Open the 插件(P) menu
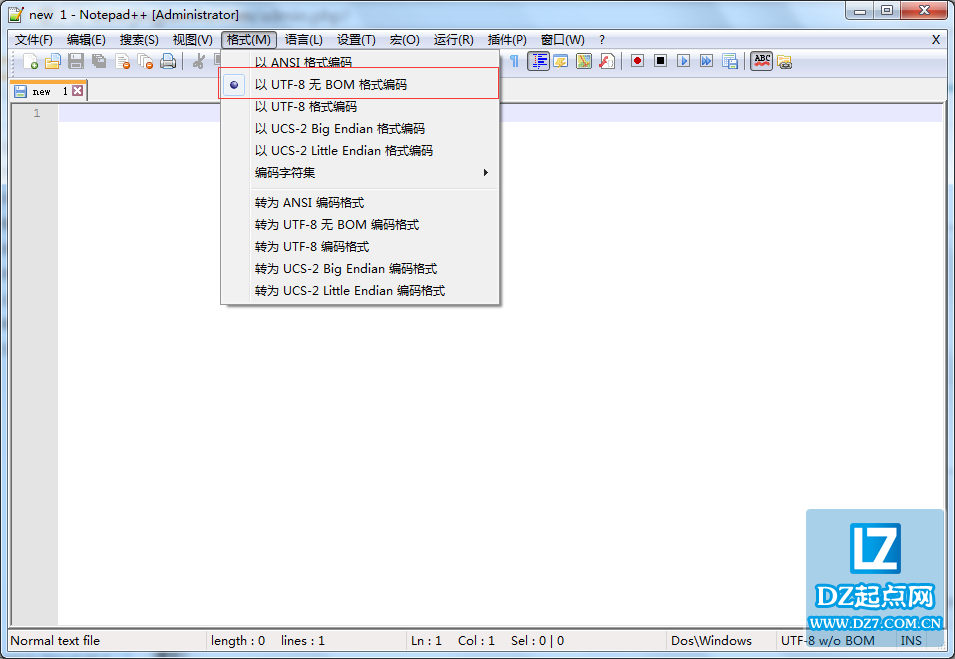This screenshot has width=955, height=659. tap(507, 40)
